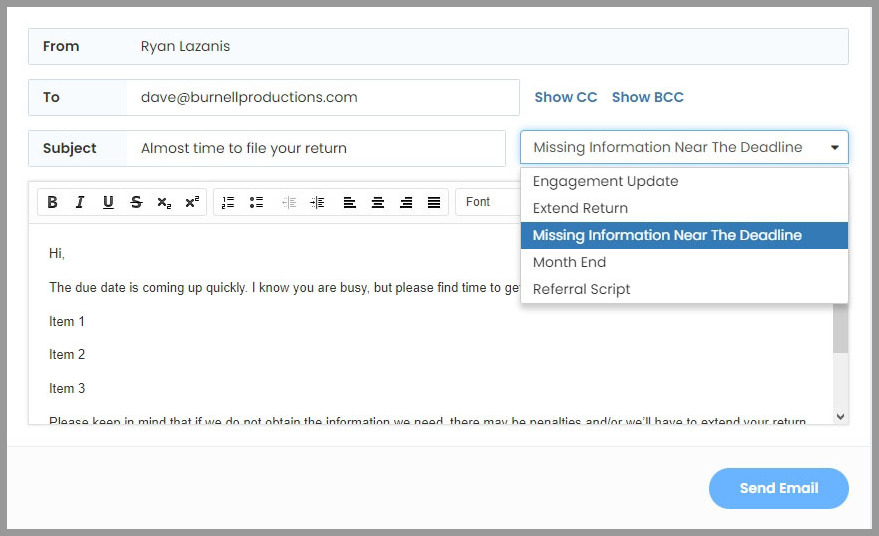Screen dimensions: 879x536
Task: Click the To email address field
Action: 323,98
